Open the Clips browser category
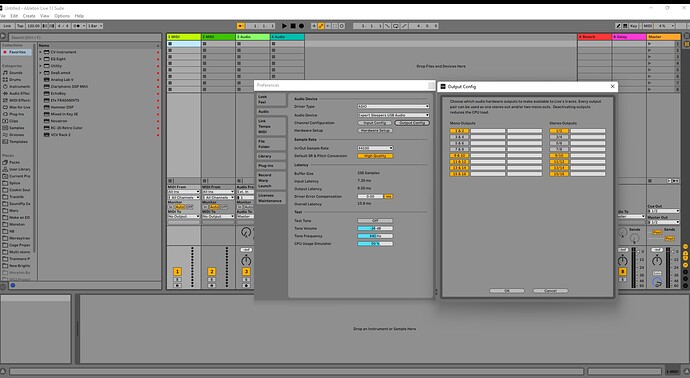Viewport: 690px width, 378px height. [x=14, y=121]
